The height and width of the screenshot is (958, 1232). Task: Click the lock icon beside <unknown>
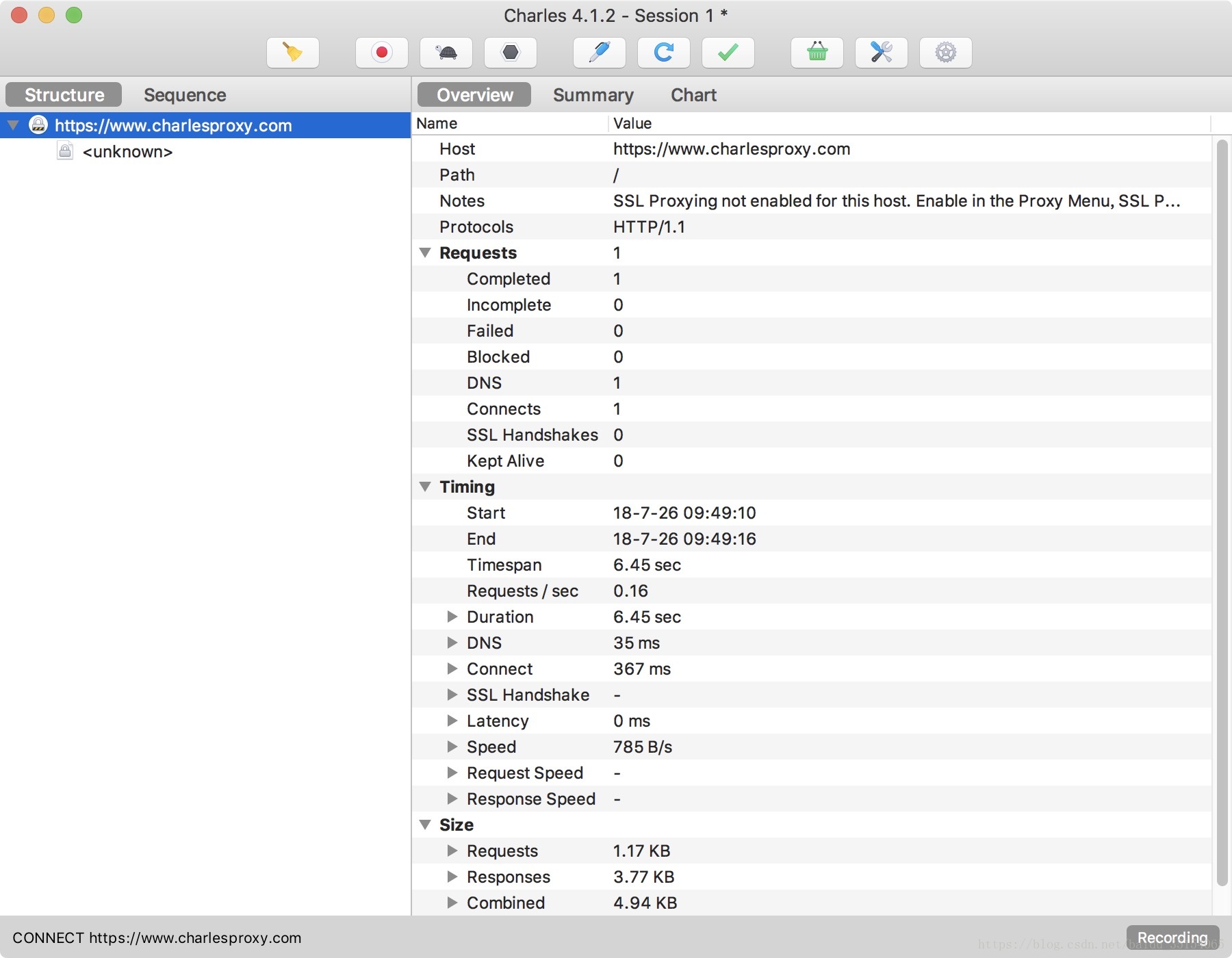(65, 151)
